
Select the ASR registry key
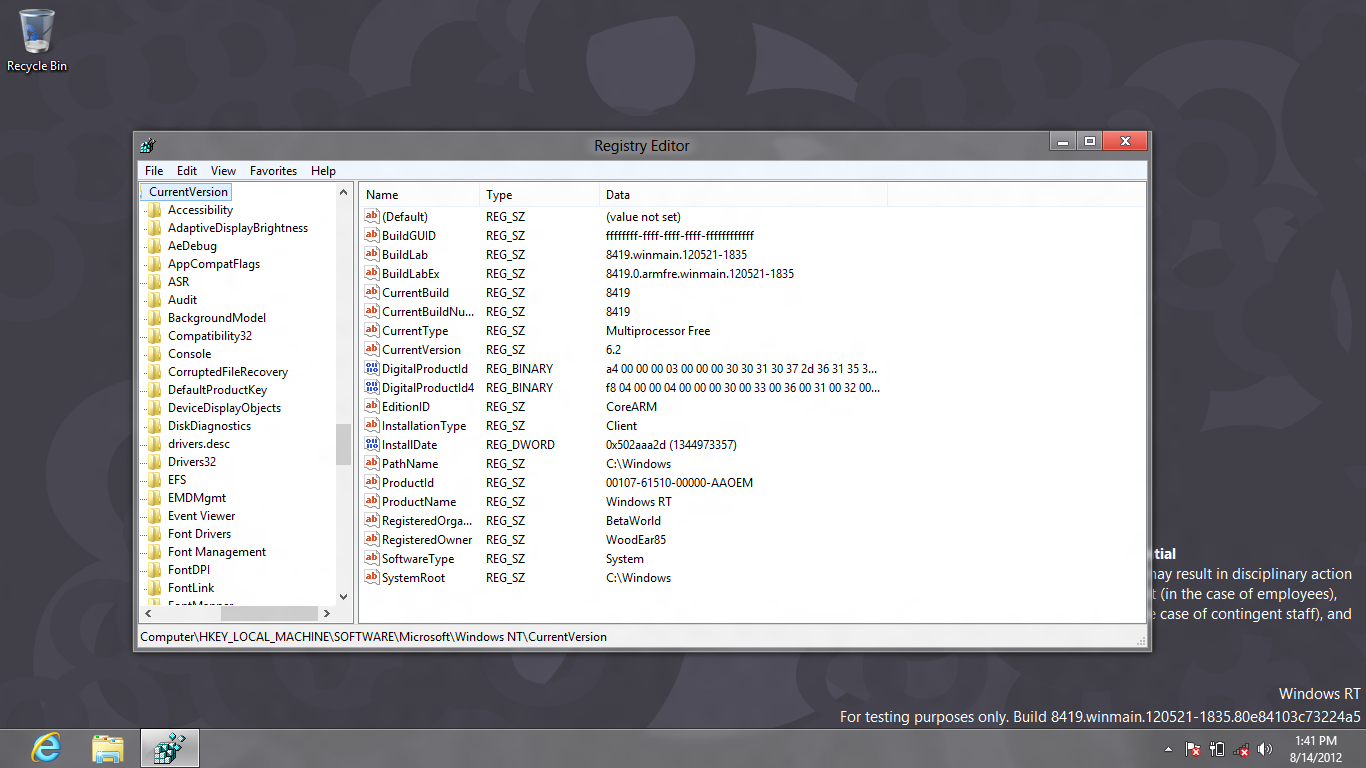178,282
